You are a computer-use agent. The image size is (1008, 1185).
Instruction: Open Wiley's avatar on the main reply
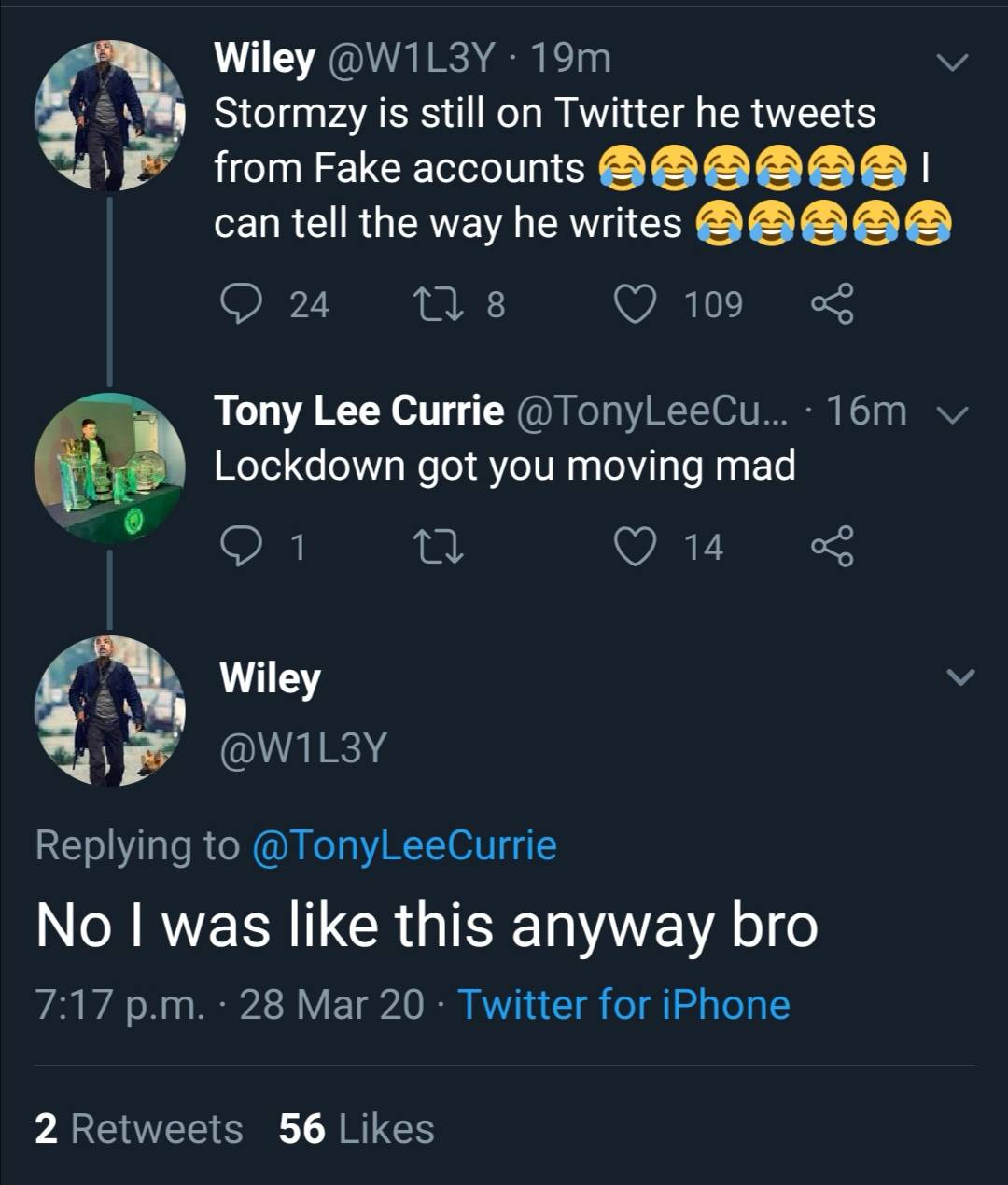[110, 709]
